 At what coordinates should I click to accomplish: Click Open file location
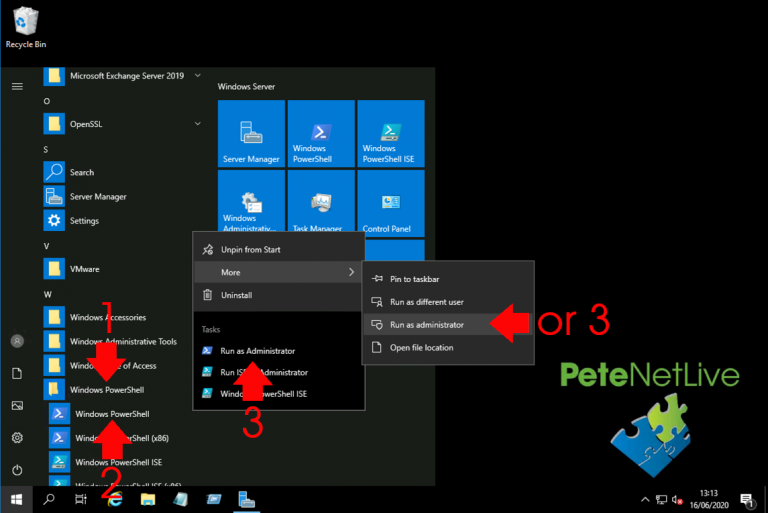[x=421, y=348]
